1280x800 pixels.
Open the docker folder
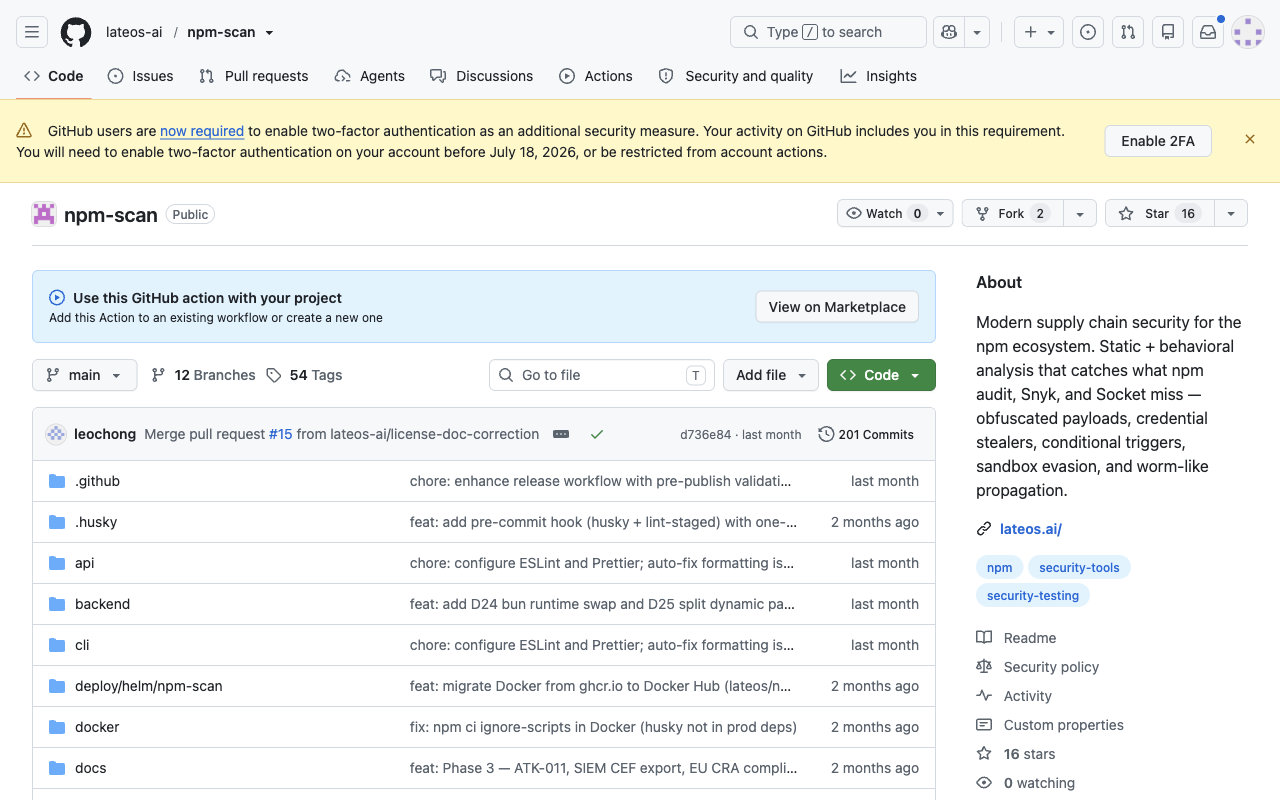tap(97, 727)
